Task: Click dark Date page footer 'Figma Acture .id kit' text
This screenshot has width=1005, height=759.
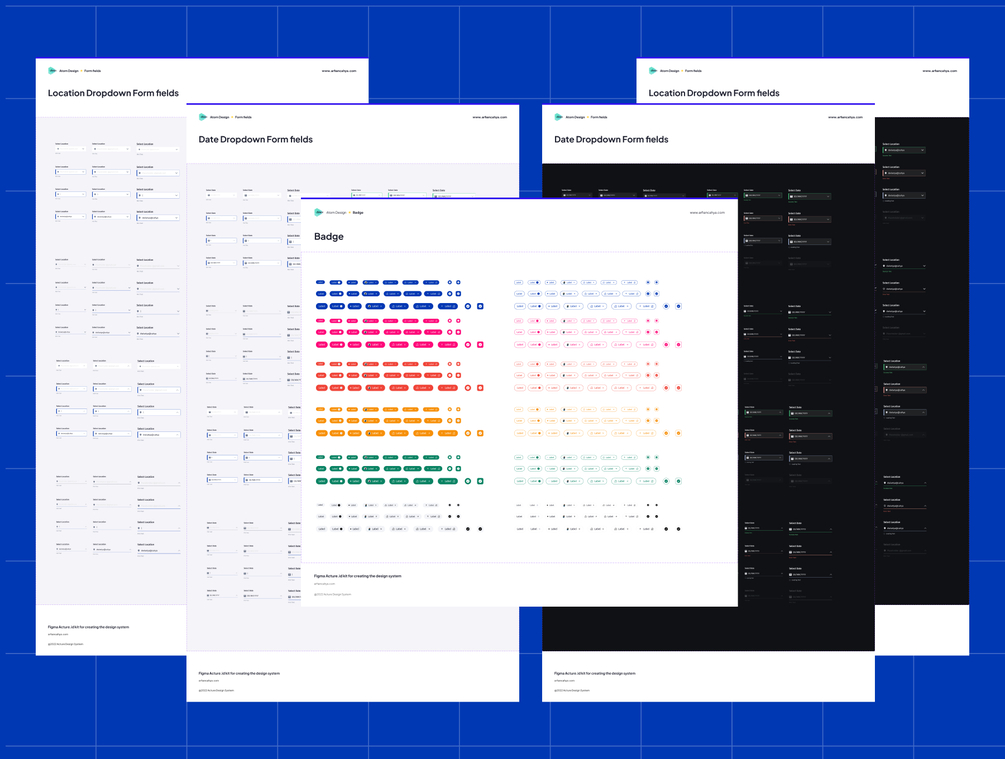Action: click(595, 673)
